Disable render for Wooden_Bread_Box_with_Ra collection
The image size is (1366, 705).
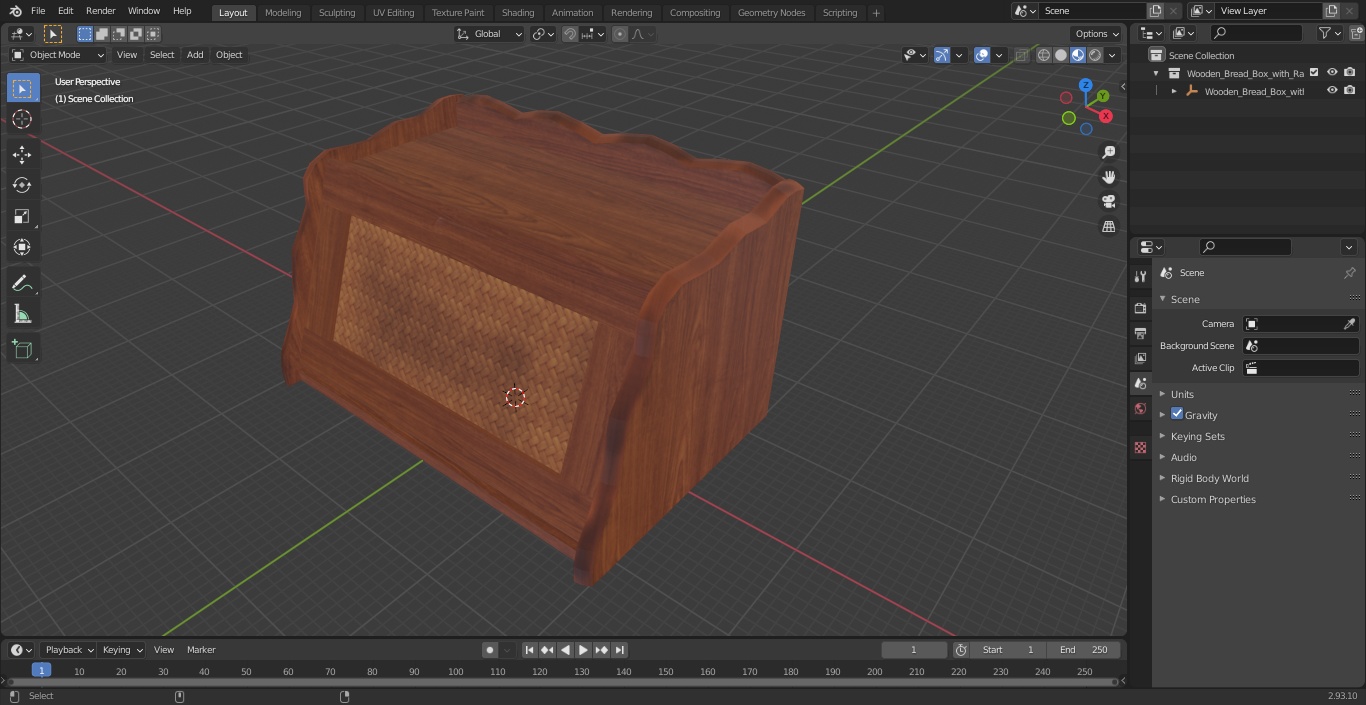point(1349,72)
